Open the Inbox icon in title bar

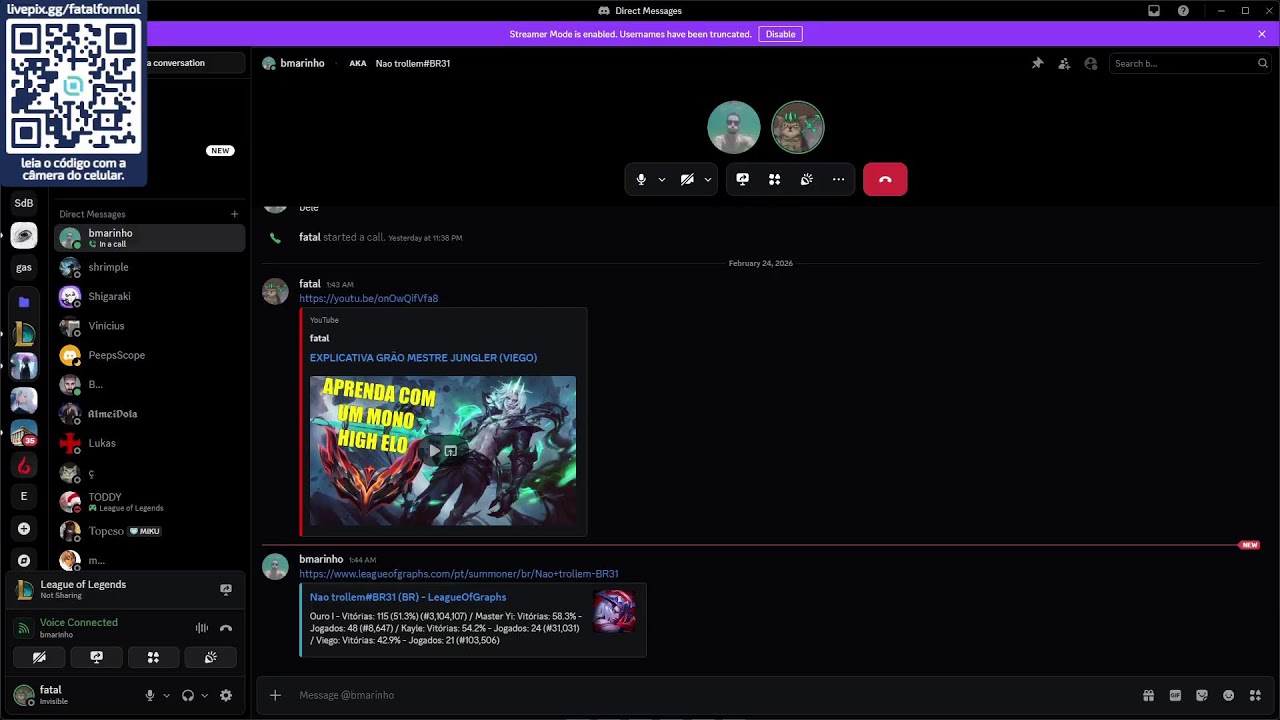pos(1154,11)
